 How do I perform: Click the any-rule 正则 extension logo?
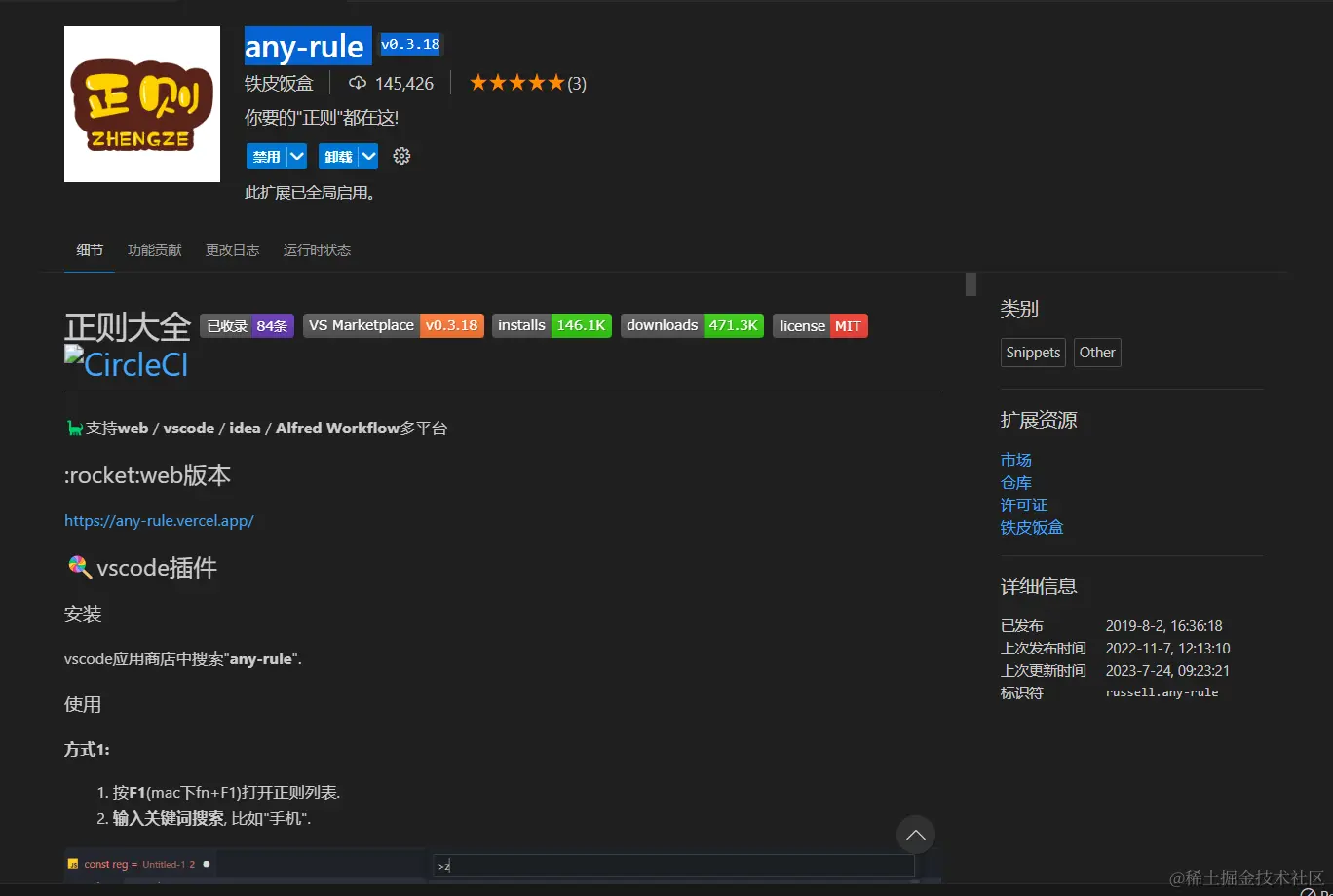pos(142,104)
